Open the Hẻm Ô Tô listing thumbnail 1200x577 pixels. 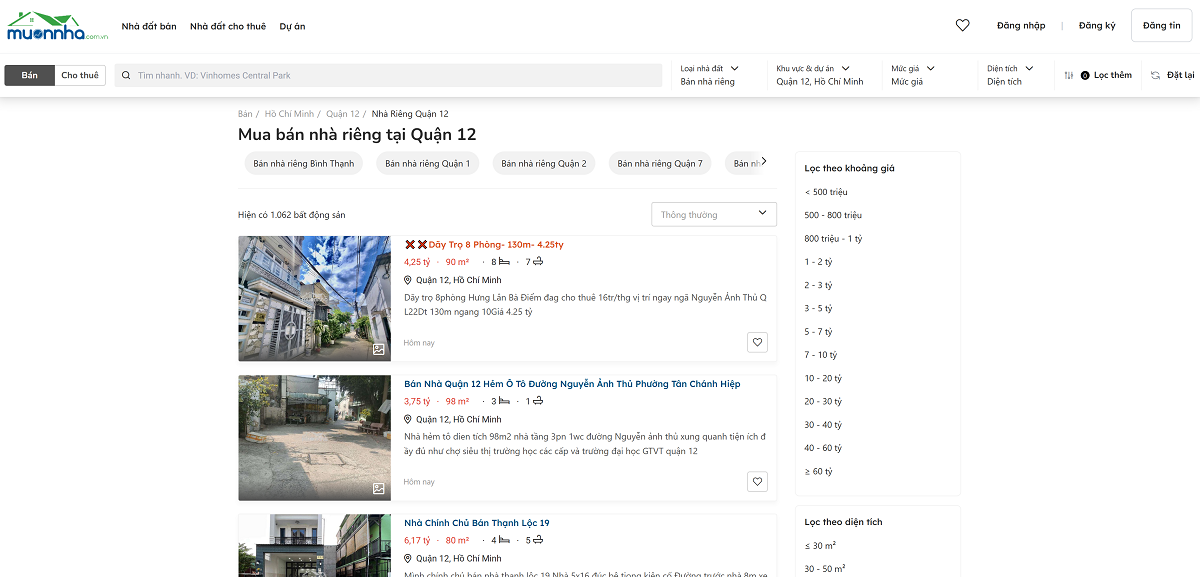coord(315,438)
